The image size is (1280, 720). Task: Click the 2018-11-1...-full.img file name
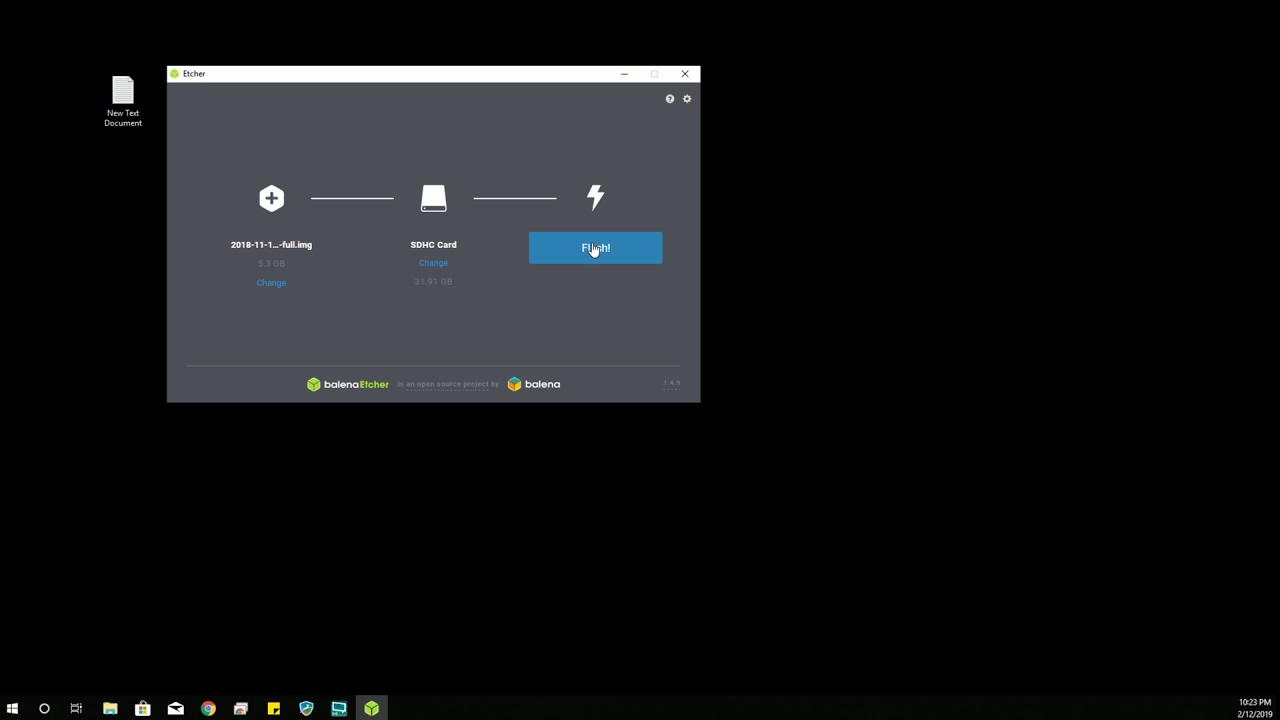coord(271,245)
